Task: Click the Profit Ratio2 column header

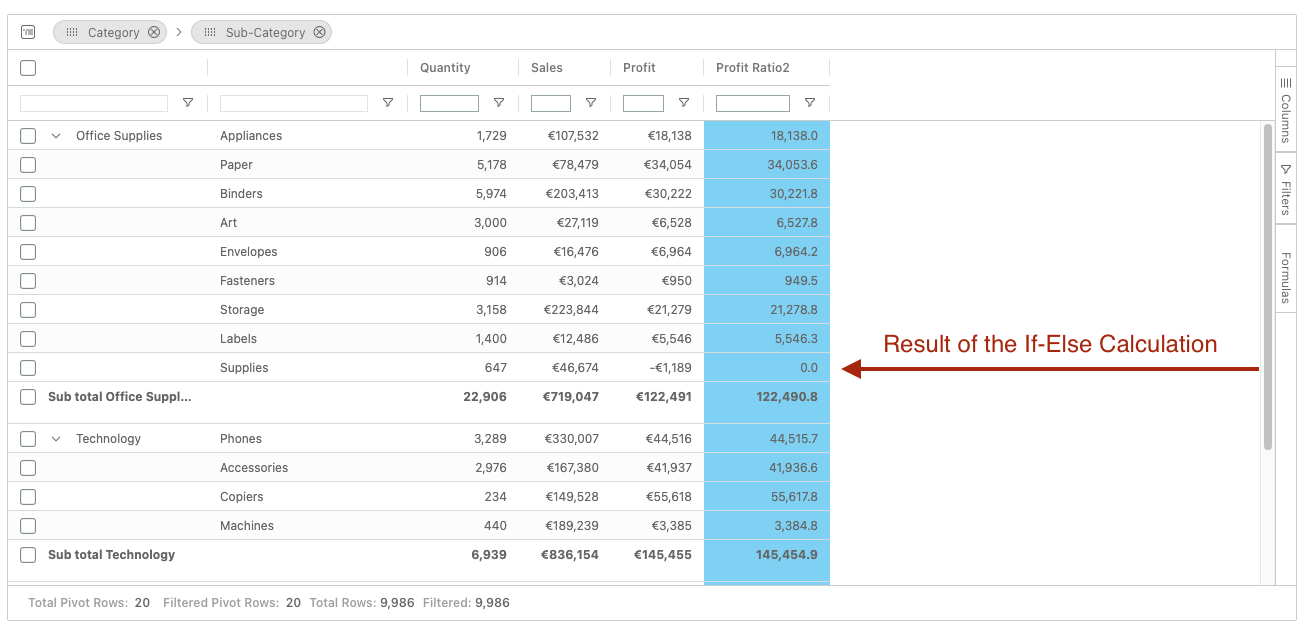Action: (752, 68)
